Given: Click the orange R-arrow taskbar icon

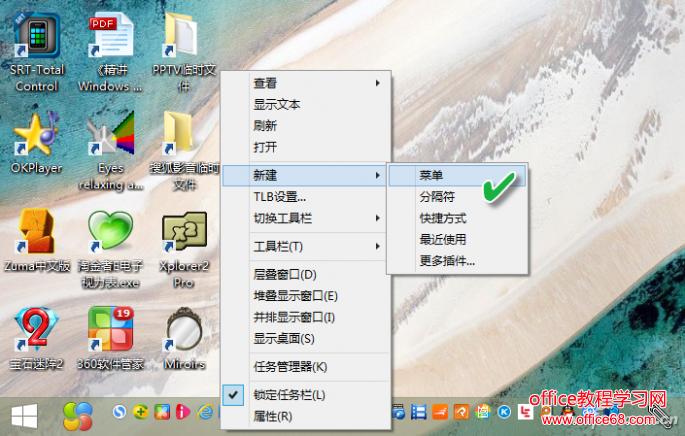Looking at the screenshot, I should coord(461,412).
